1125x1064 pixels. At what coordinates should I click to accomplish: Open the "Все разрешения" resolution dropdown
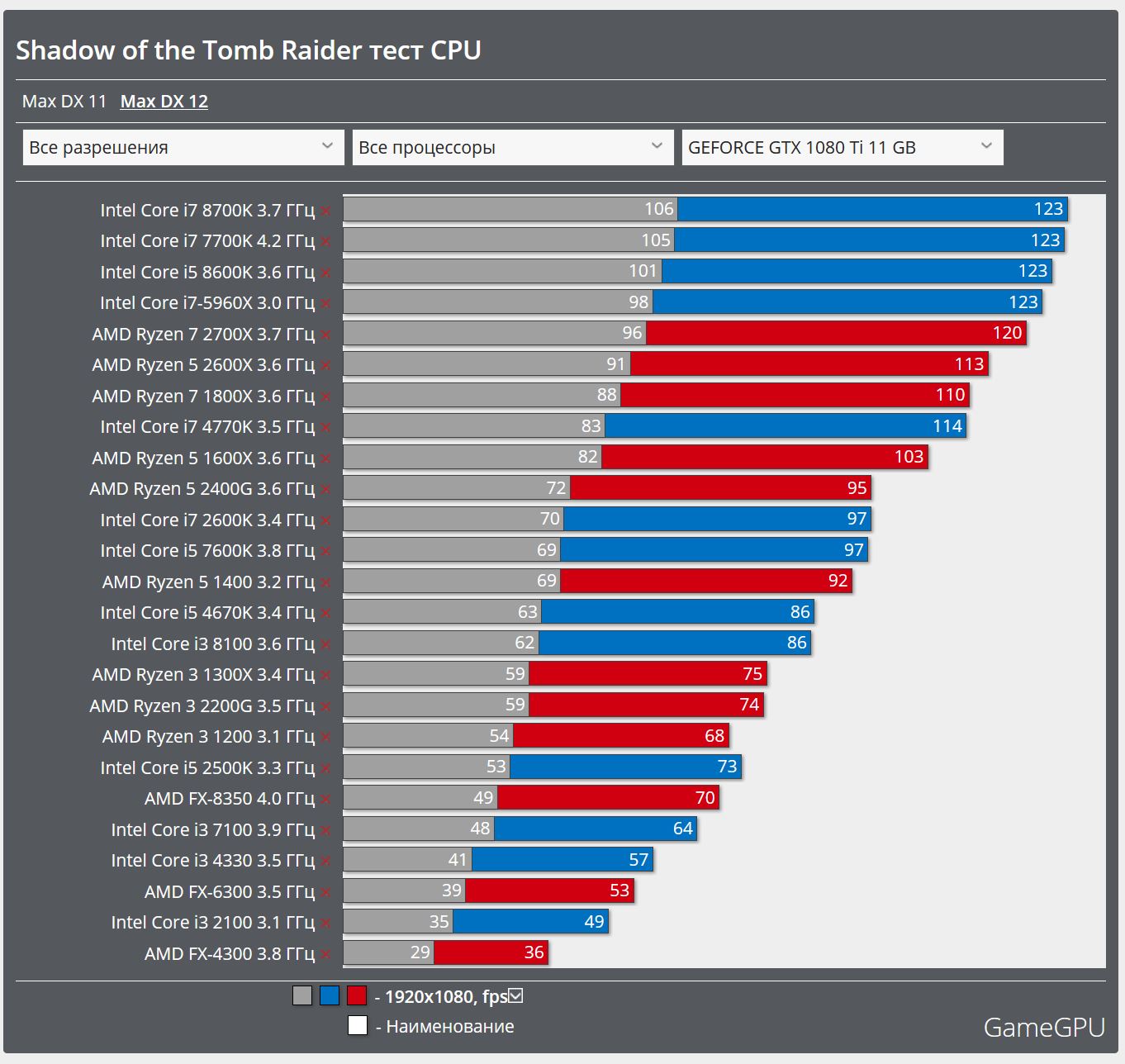183,147
